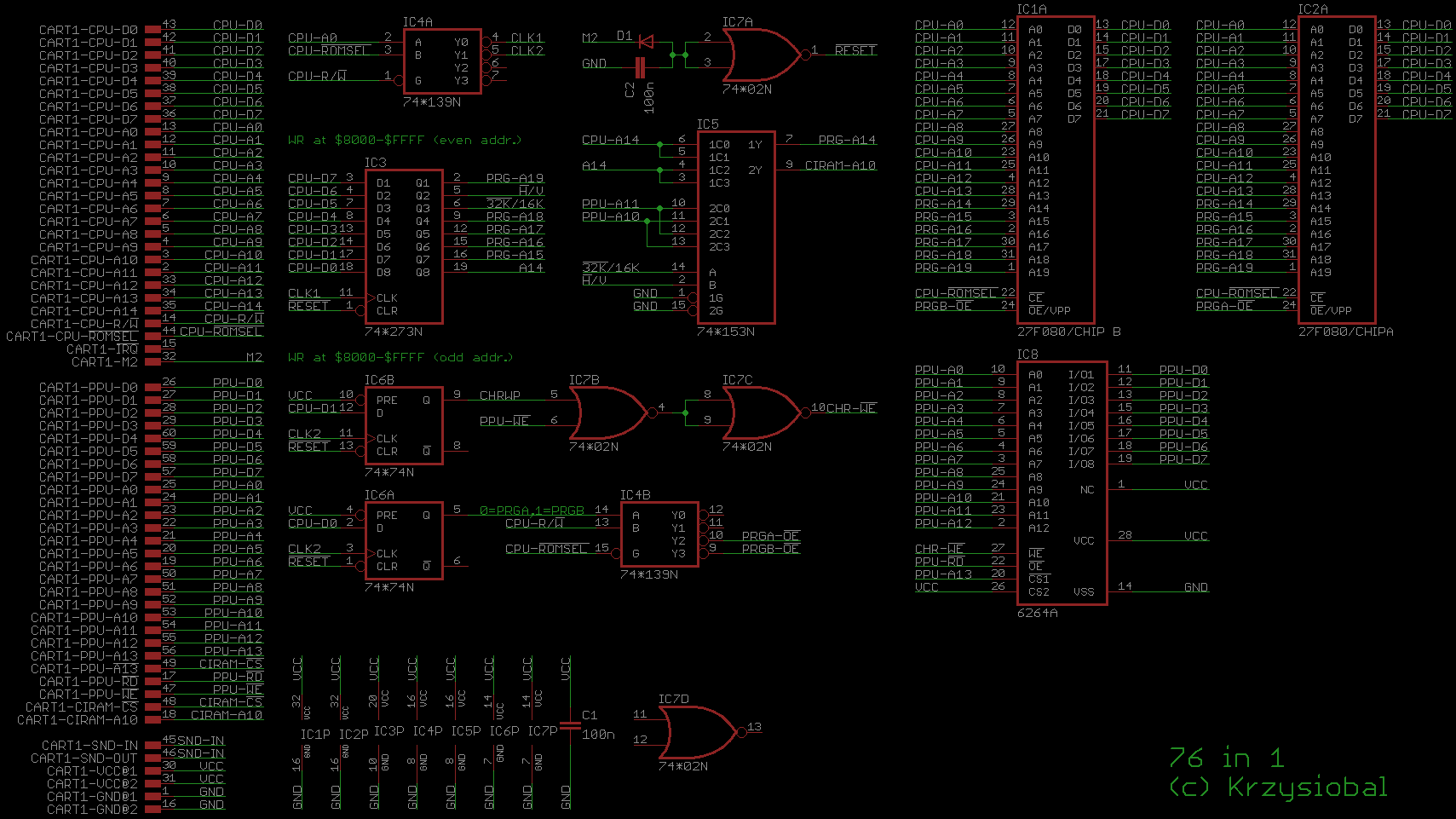
Task: Select the 'CART1-CPU-D0' pin label
Action: (x=89, y=30)
